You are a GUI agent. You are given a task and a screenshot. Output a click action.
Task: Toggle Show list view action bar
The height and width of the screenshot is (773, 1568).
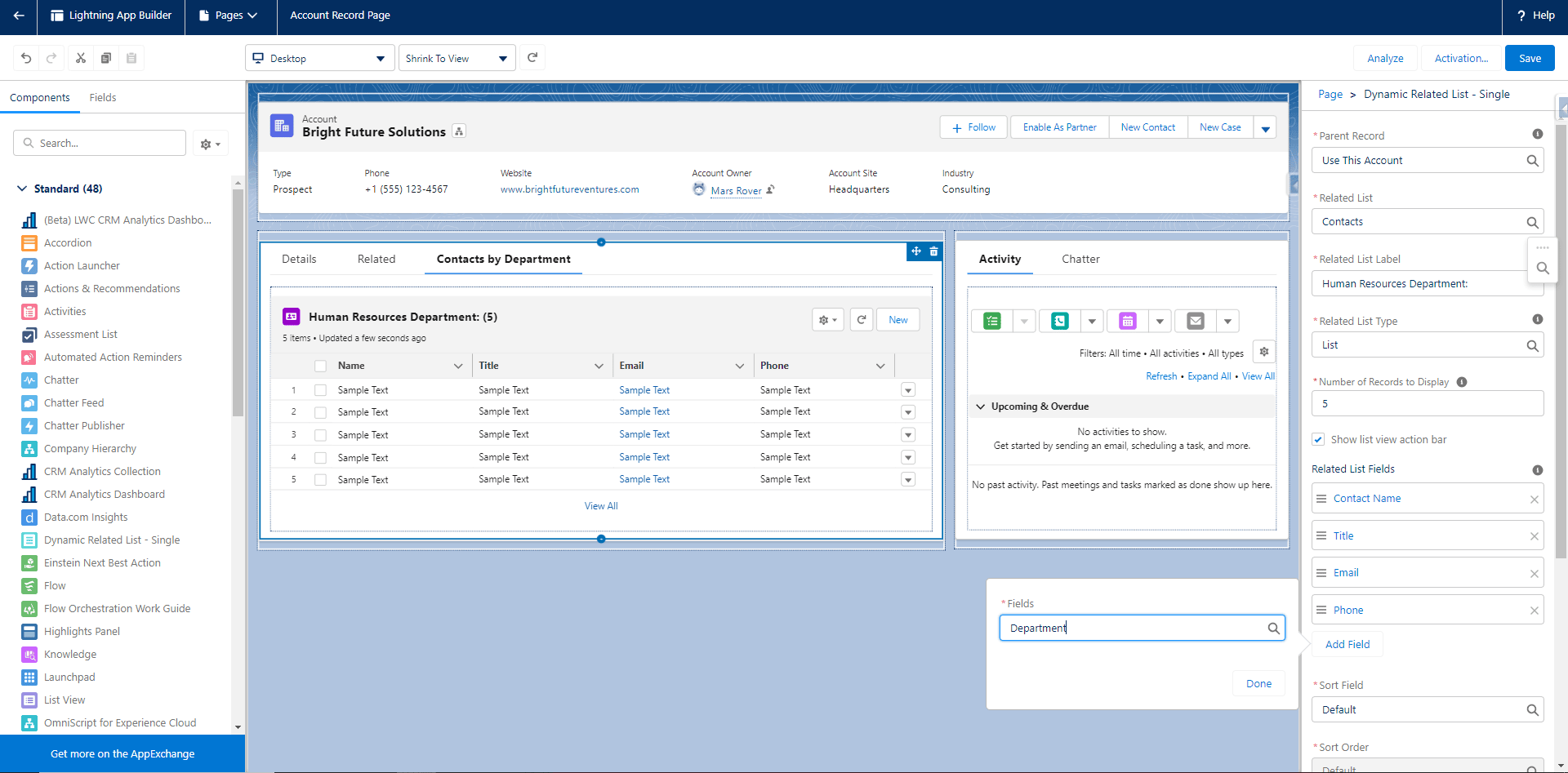tap(1318, 439)
